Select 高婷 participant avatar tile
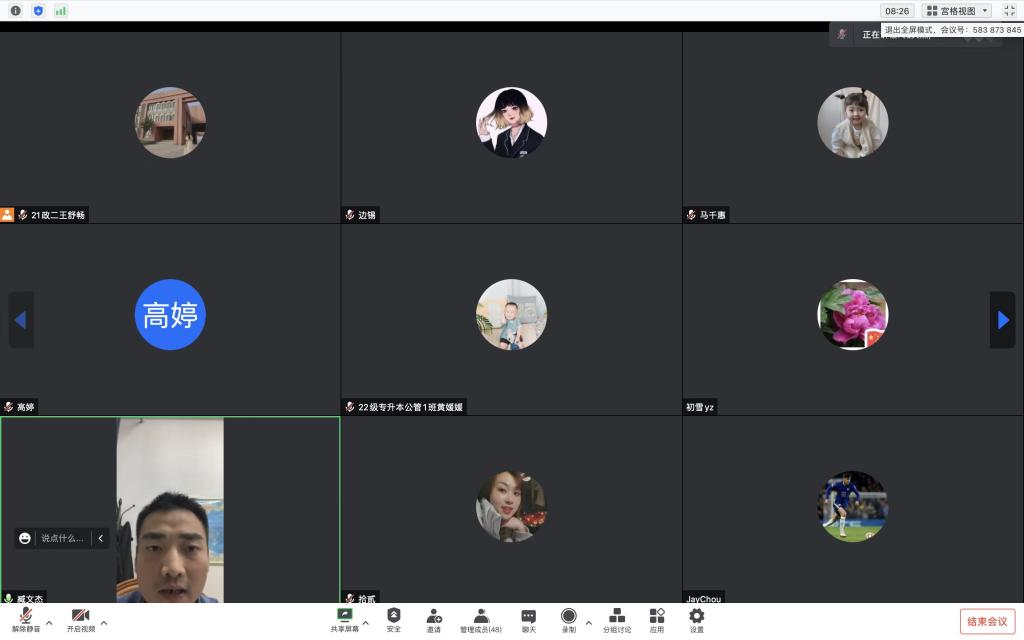Viewport: 1024px width, 640px height. [170, 315]
